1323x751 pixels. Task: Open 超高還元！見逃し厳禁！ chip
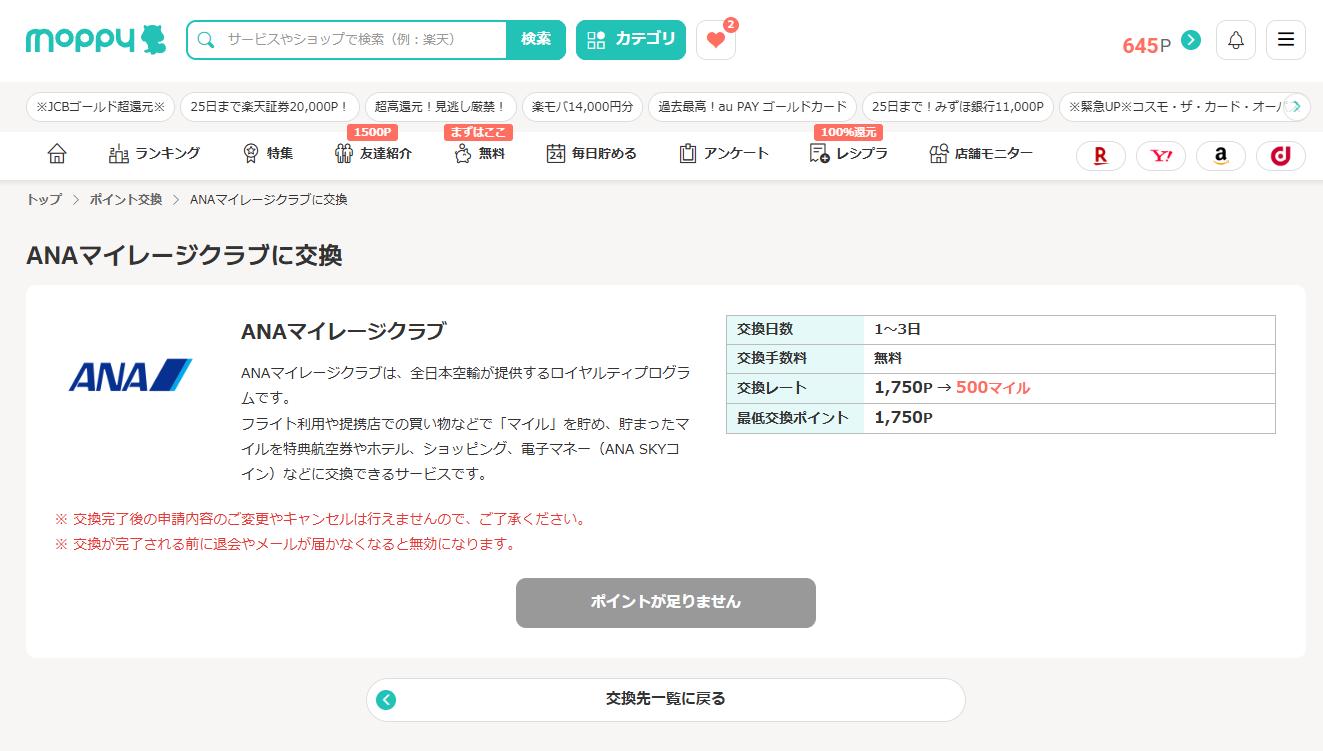(x=441, y=107)
